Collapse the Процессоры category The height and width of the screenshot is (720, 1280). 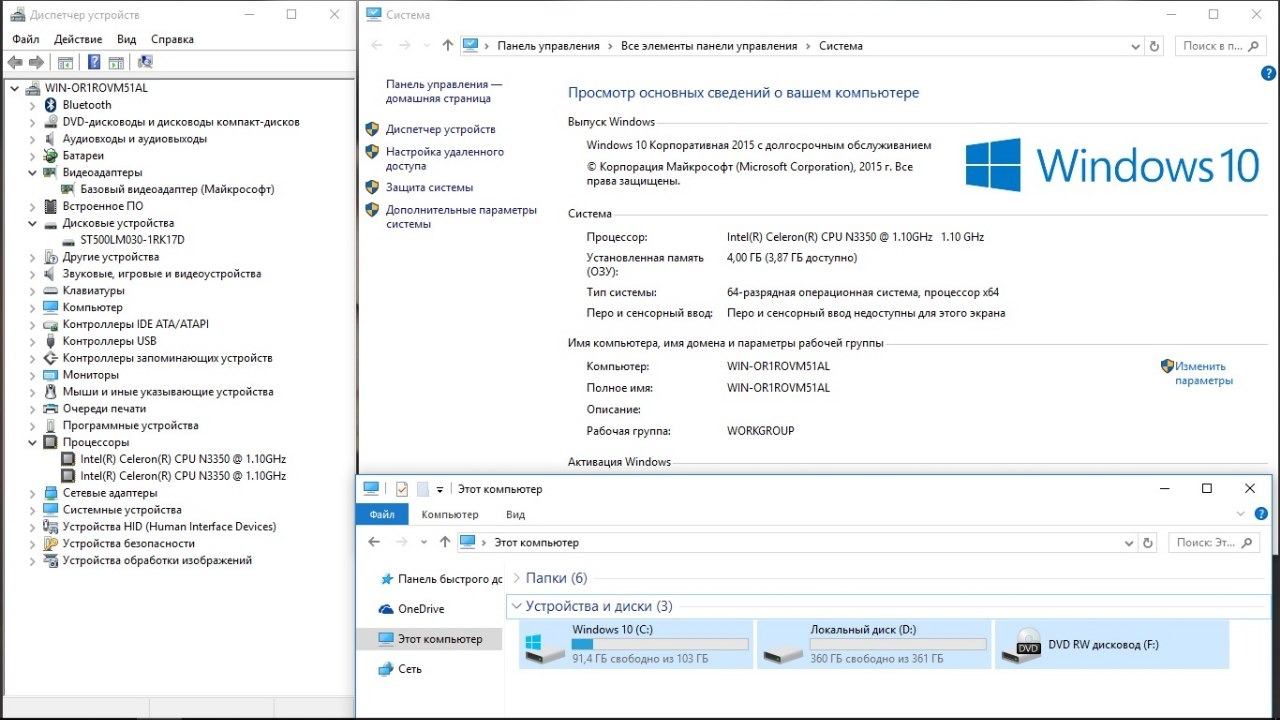click(x=33, y=442)
